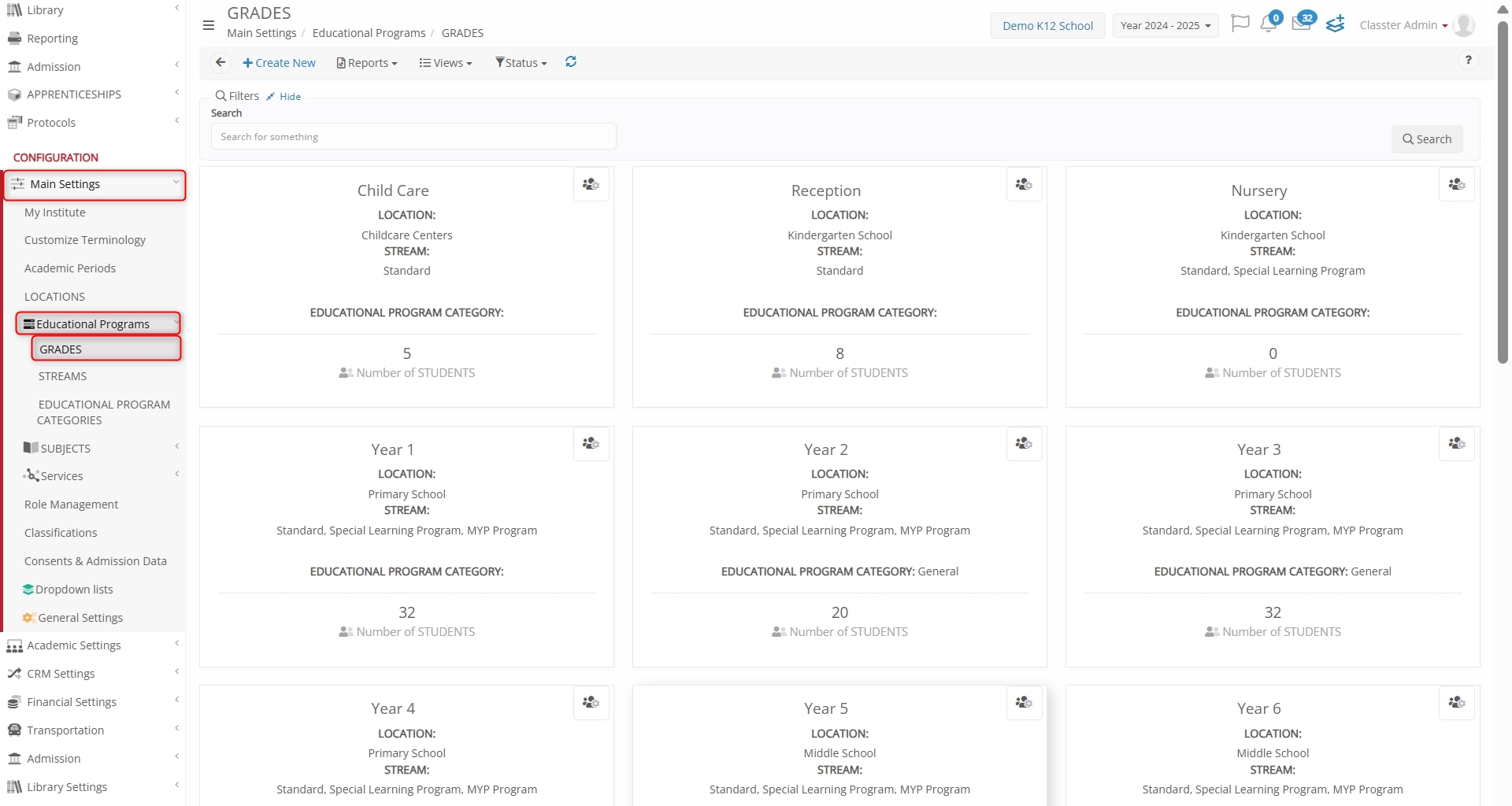Open Child Care card group settings icon
The image size is (1512, 806).
click(591, 184)
